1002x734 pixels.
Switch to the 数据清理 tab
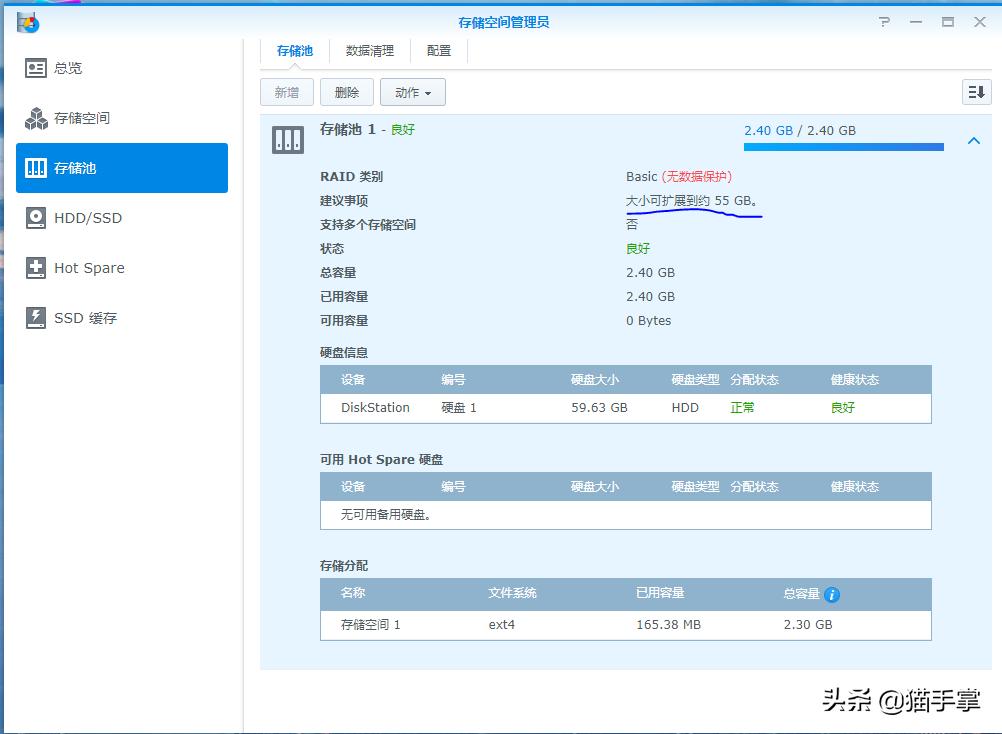pos(370,50)
